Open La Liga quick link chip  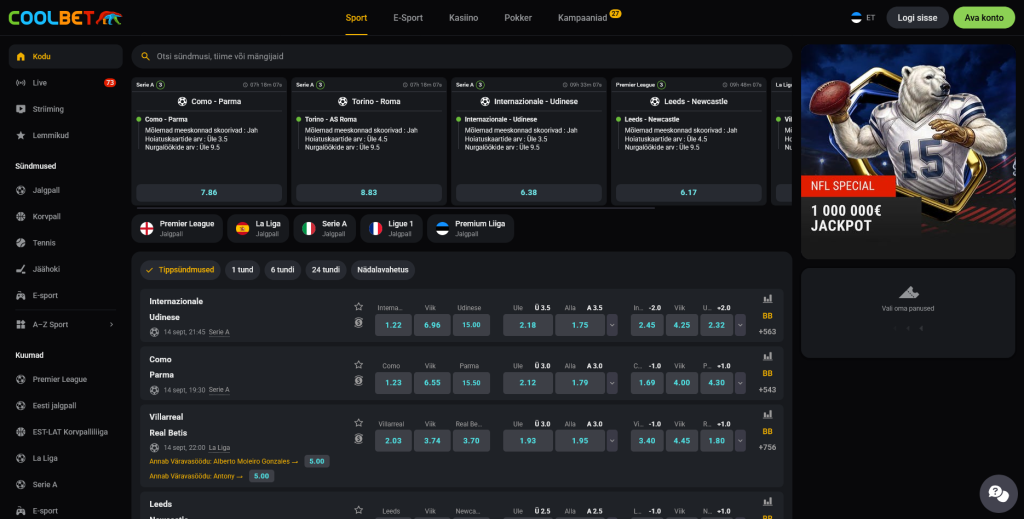(x=258, y=228)
